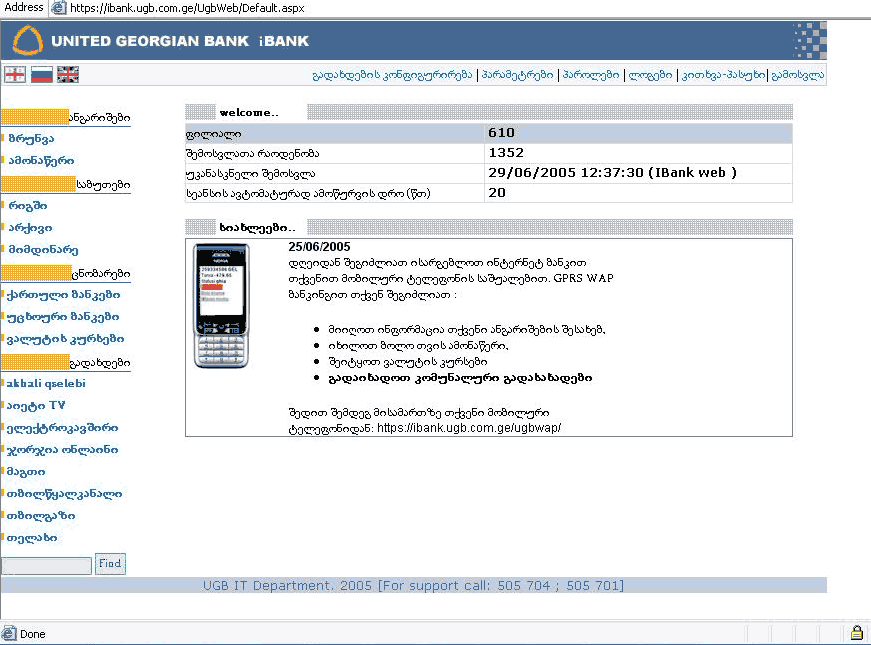The width and height of the screenshot is (871, 645).
Task: Open პაროლები in top menu
Action: (591, 74)
